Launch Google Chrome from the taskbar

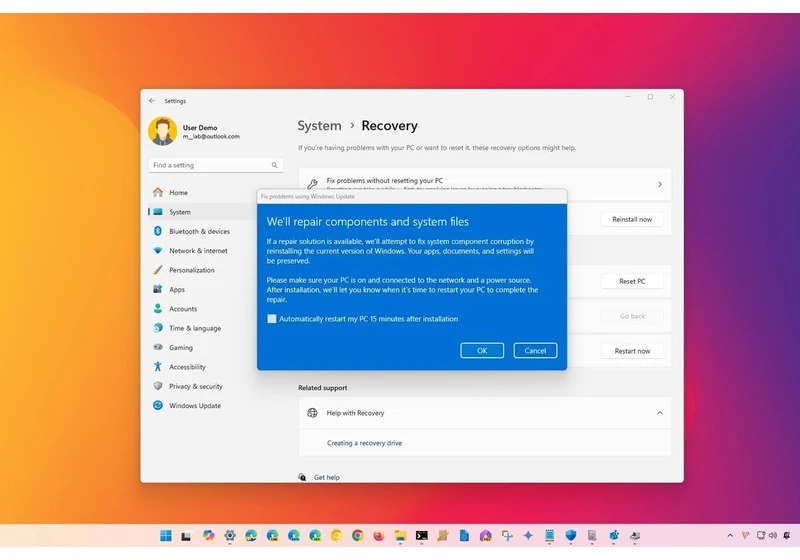(x=357, y=536)
